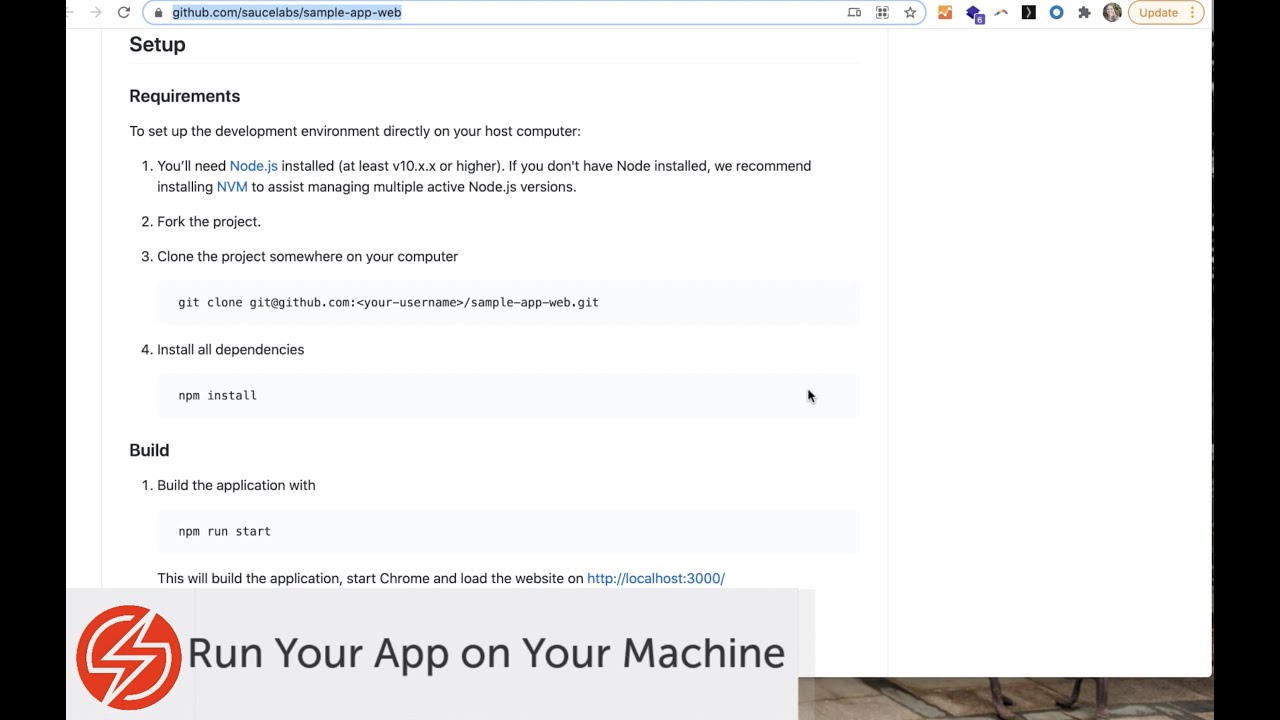Open the blue extension with badge
The height and width of the screenshot is (720, 1280).
click(974, 14)
